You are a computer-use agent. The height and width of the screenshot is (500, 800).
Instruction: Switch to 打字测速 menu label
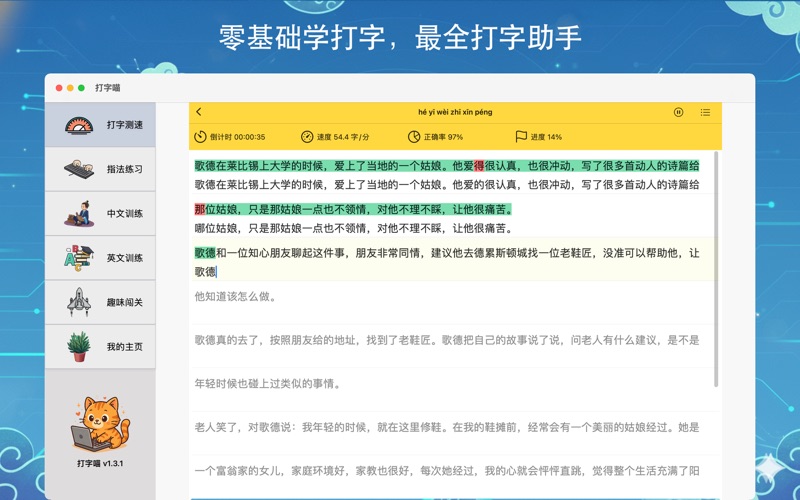[x=124, y=125]
